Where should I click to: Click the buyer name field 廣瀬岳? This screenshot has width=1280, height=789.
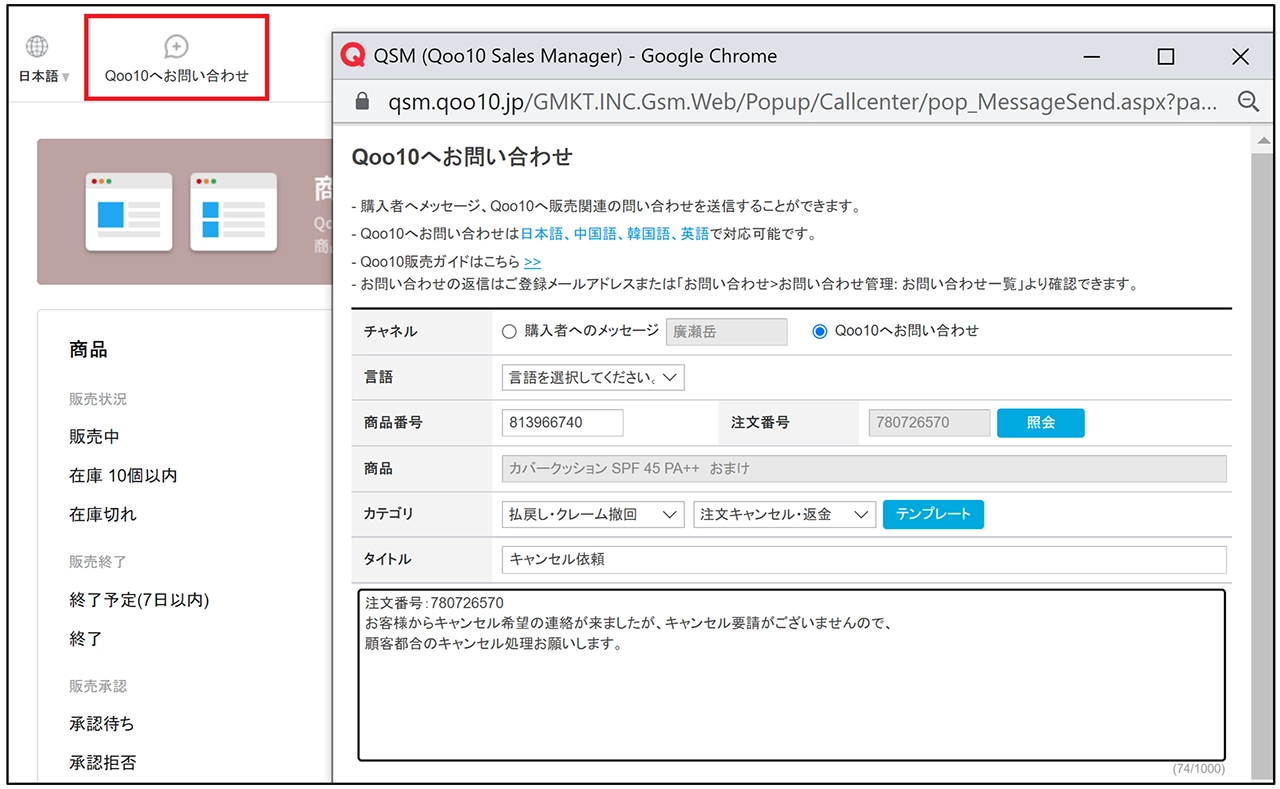(x=727, y=331)
